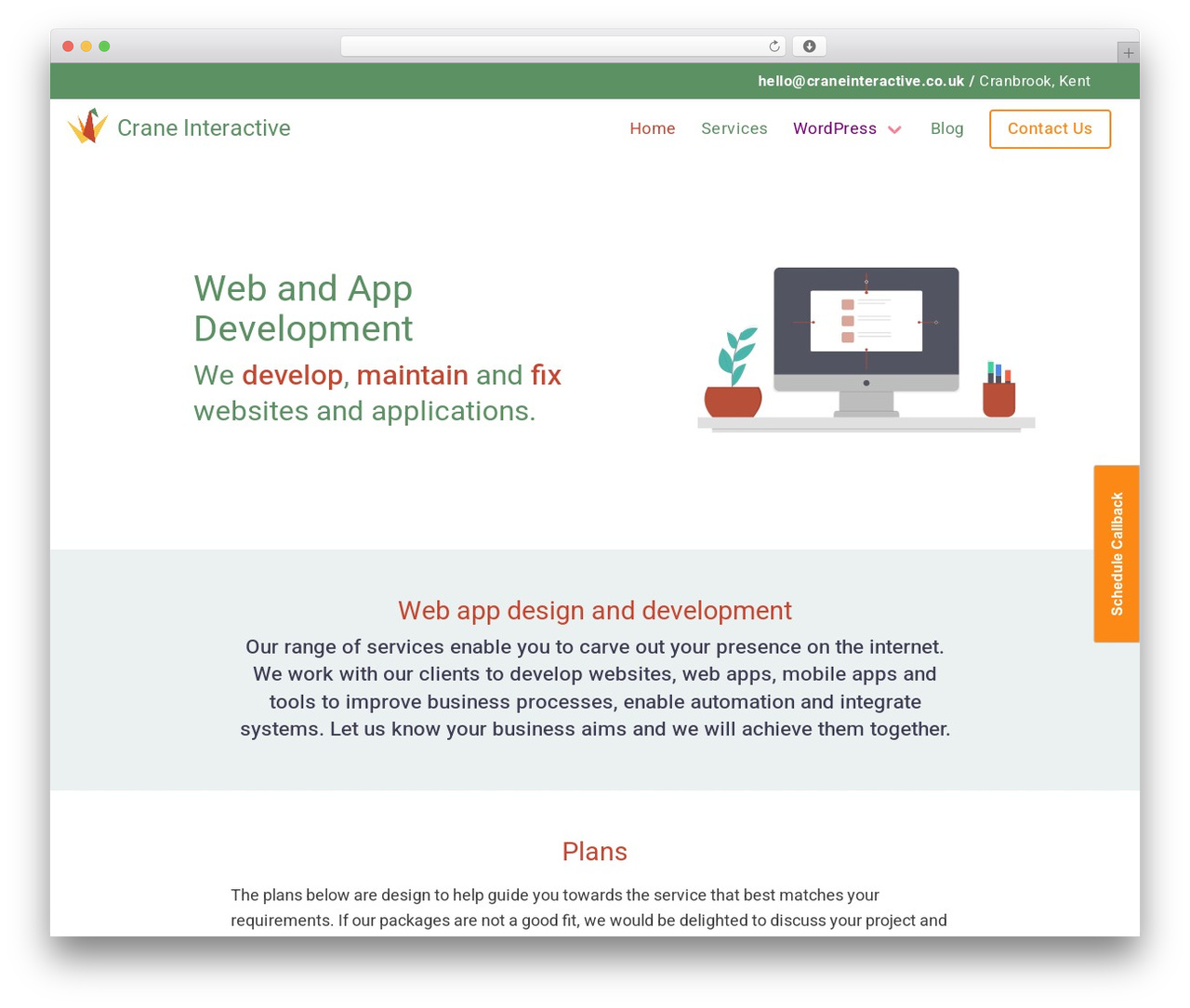The image size is (1190, 1008).
Task: Click the Plans section heading
Action: pos(595,851)
